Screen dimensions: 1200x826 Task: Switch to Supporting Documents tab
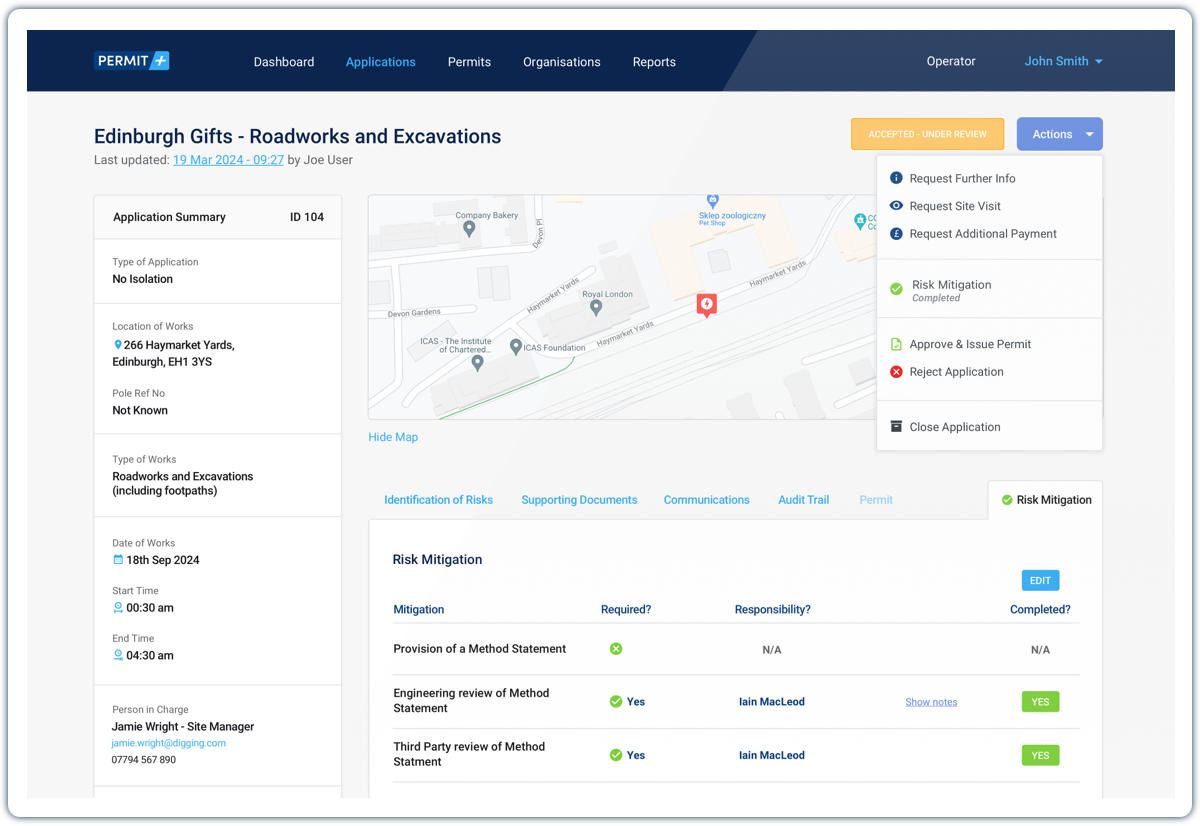click(x=579, y=500)
